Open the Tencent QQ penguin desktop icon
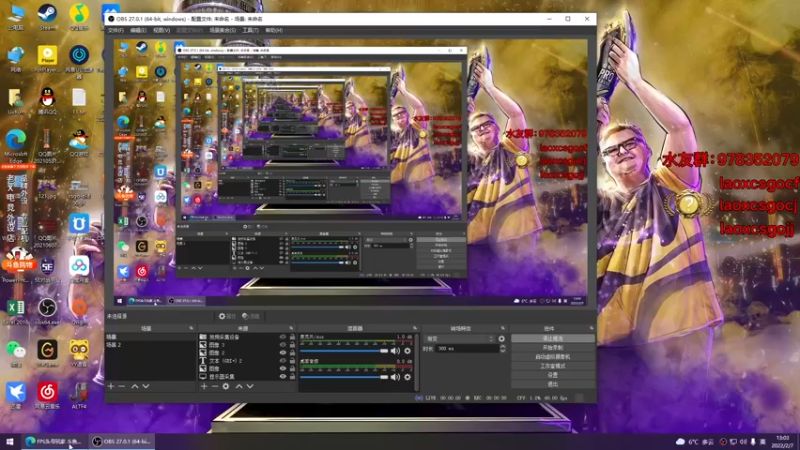Image resolution: width=800 pixels, height=450 pixels. [x=47, y=97]
